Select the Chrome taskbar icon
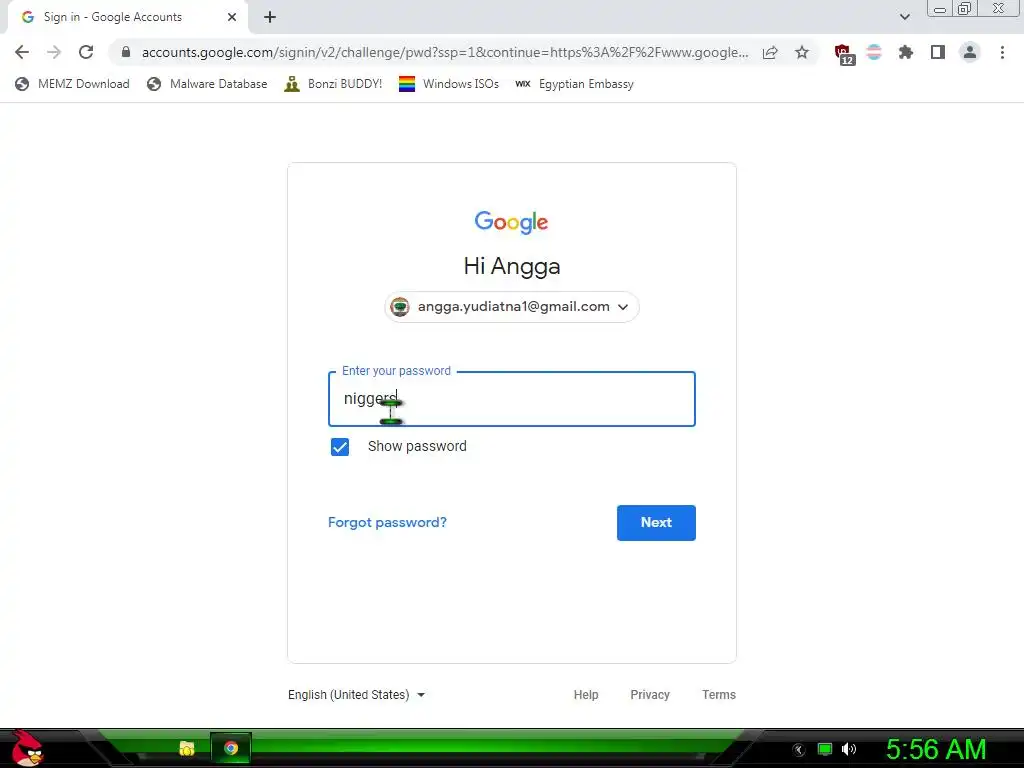Screen dimensions: 1024x768 pos(231,748)
